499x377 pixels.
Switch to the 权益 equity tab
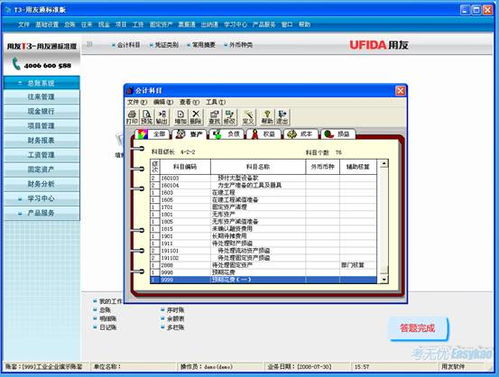coord(264,134)
